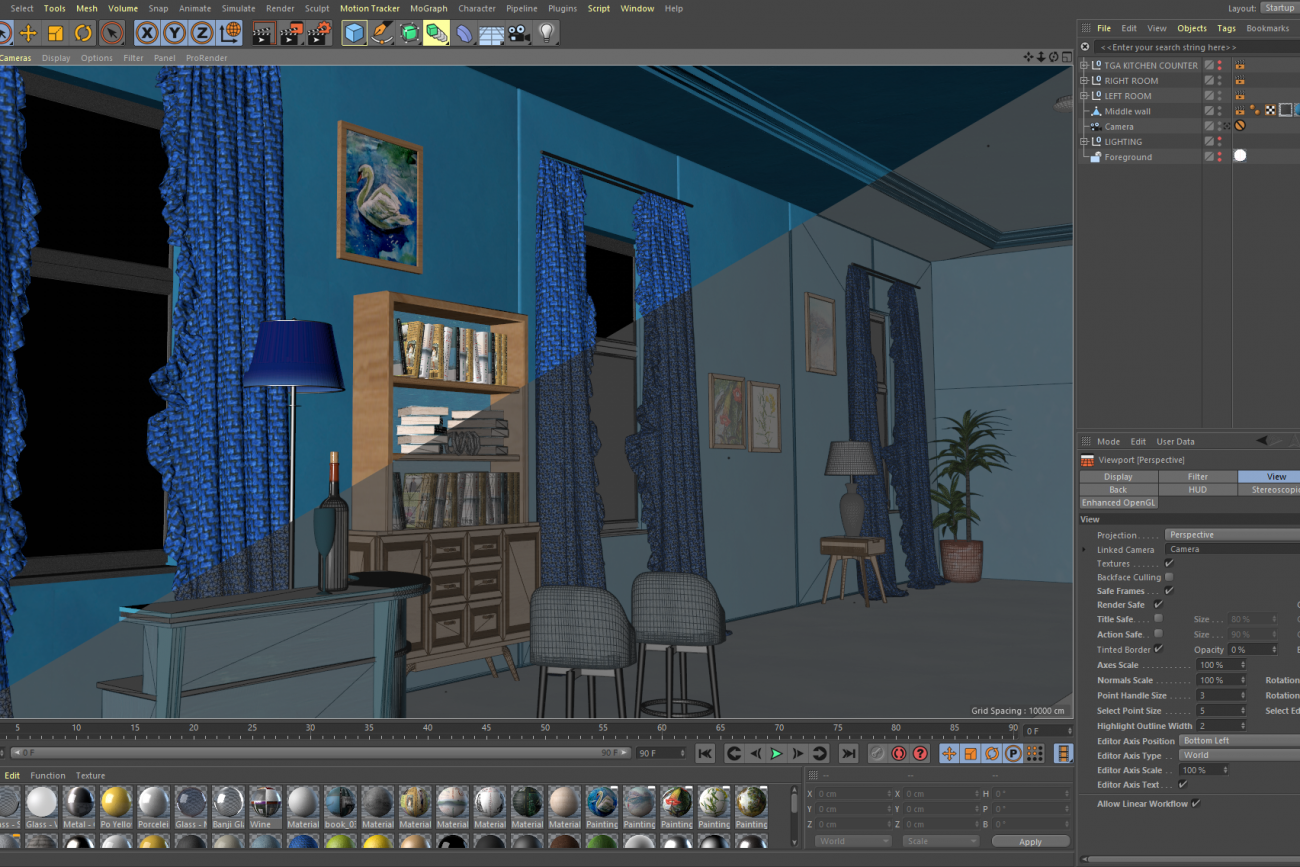Click the red Record Active Objects button
The width and height of the screenshot is (1300, 867).
pyautogui.click(x=898, y=753)
